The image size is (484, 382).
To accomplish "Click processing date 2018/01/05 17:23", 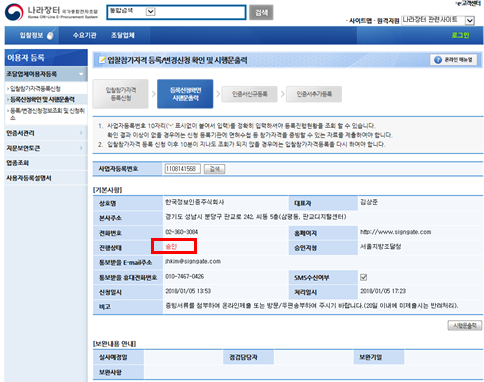I will (x=383, y=291).
